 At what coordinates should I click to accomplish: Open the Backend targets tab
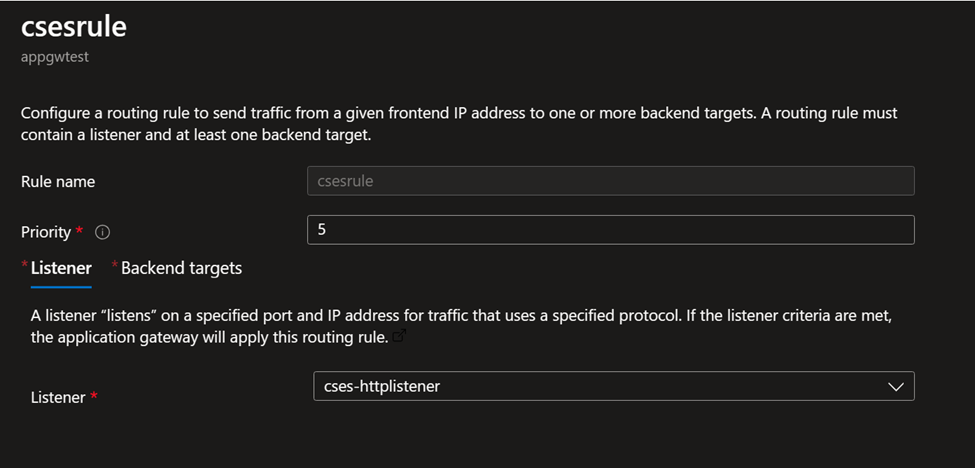pyautogui.click(x=181, y=268)
